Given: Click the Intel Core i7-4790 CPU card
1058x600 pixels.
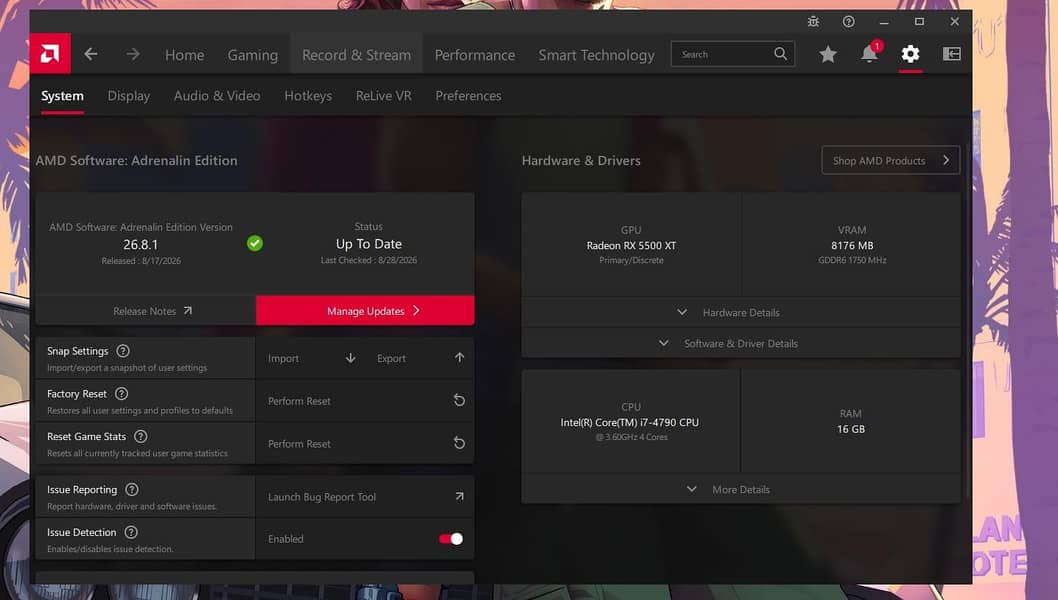Looking at the screenshot, I should [x=630, y=422].
